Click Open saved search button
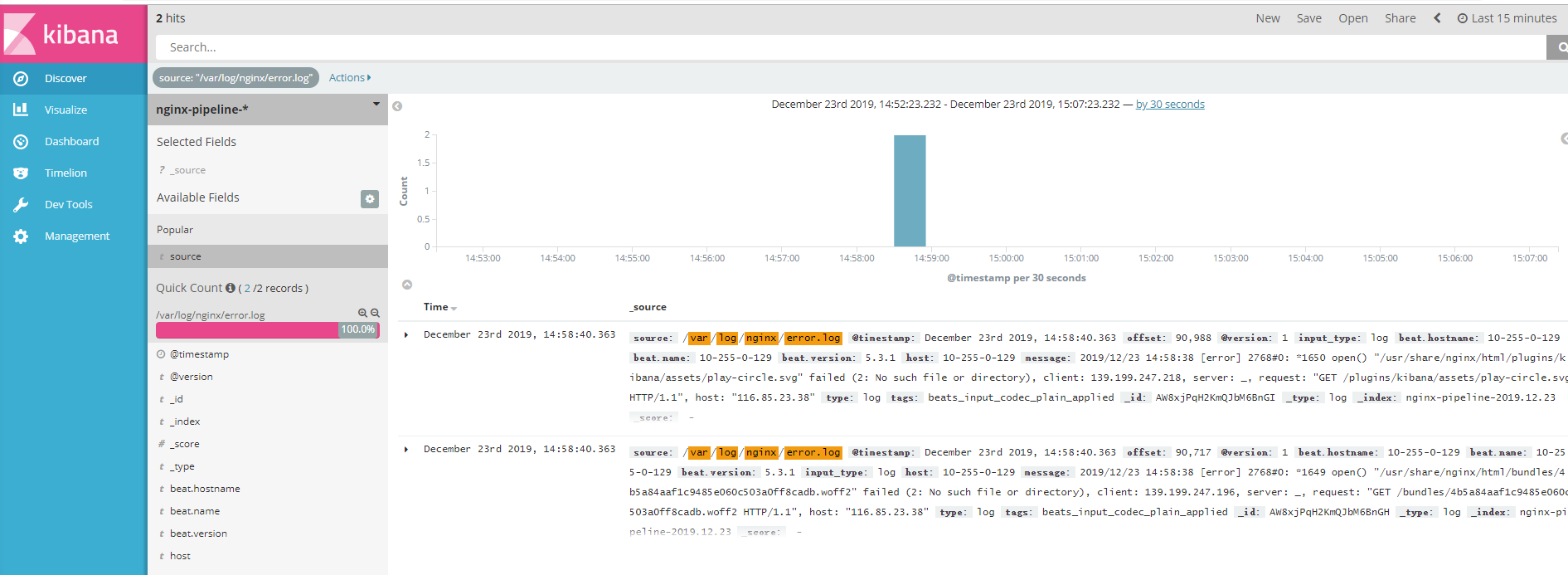Screen dimensions: 1568x575 click(1353, 18)
